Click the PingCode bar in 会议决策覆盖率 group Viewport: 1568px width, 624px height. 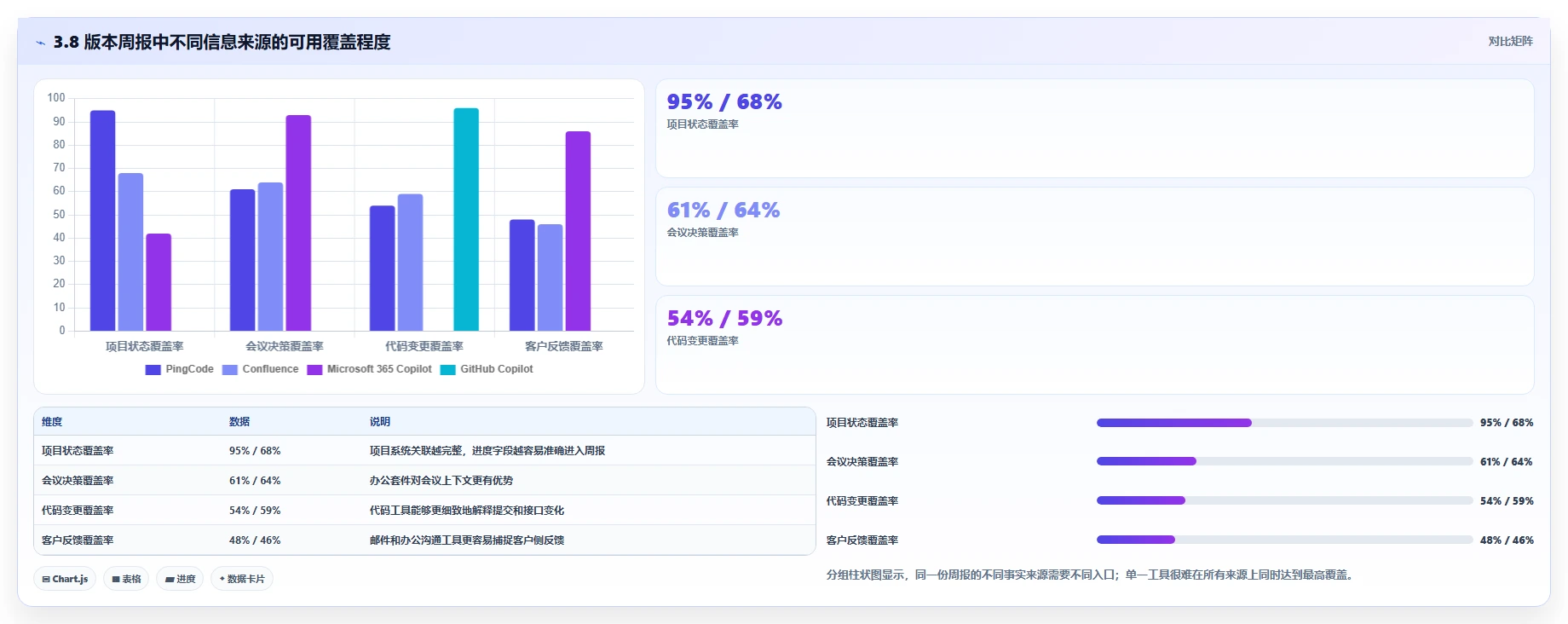pos(242,260)
